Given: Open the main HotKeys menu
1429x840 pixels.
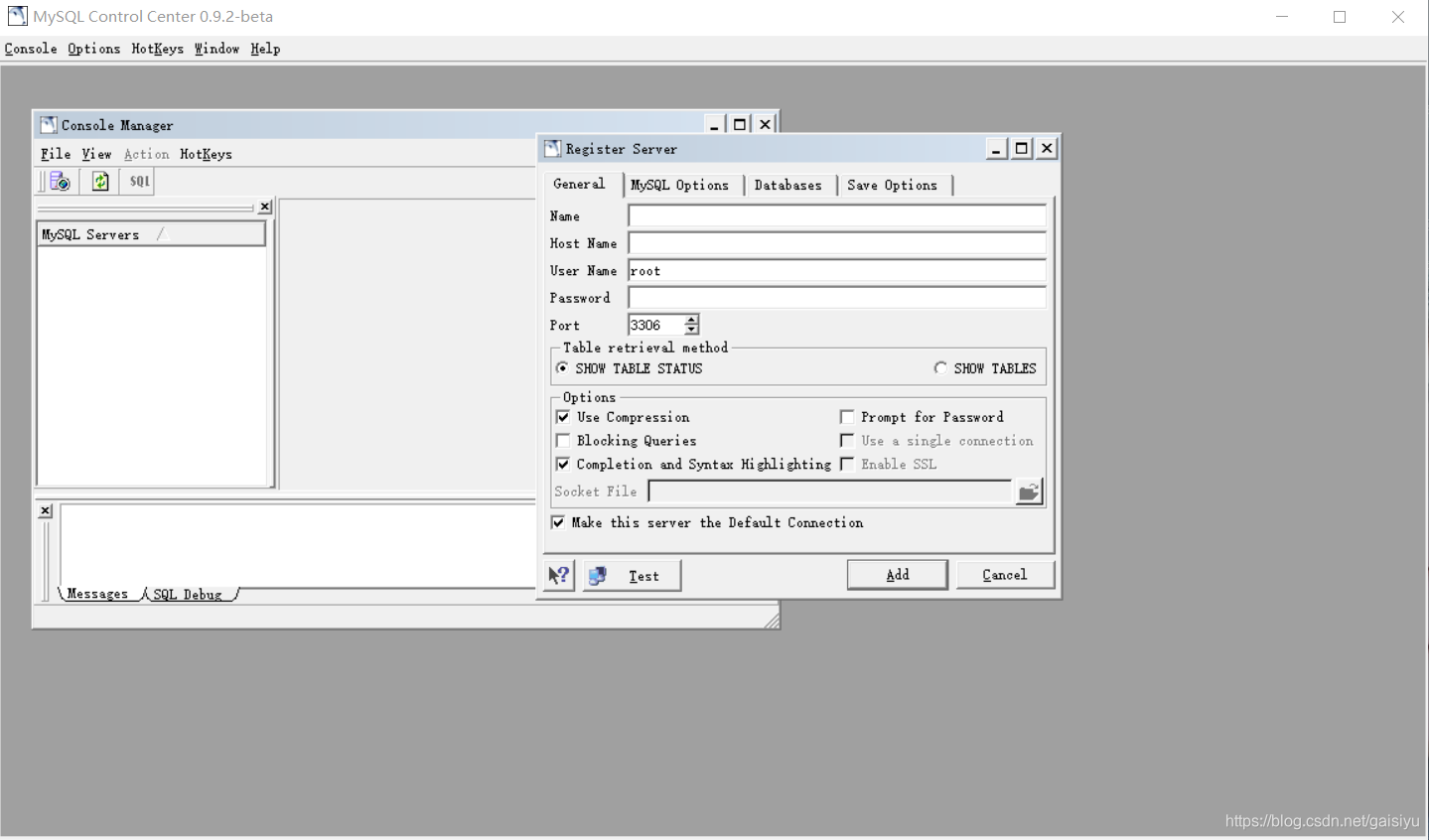Looking at the screenshot, I should pyautogui.click(x=158, y=49).
